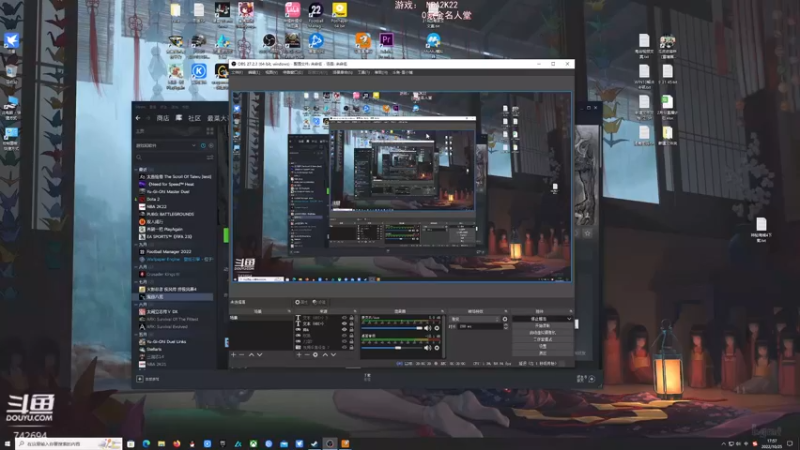Adjust the mic/Aux volume slider
800x450 pixels.
tap(392, 328)
